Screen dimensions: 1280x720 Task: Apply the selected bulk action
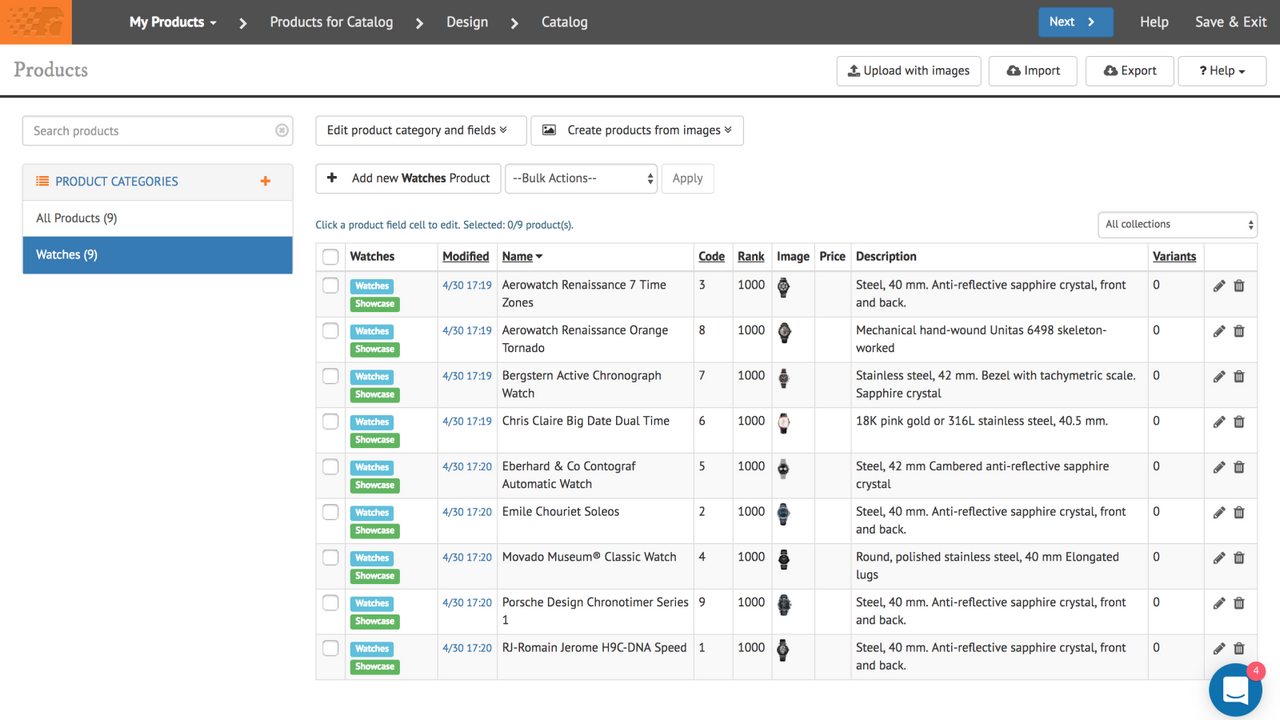(687, 178)
